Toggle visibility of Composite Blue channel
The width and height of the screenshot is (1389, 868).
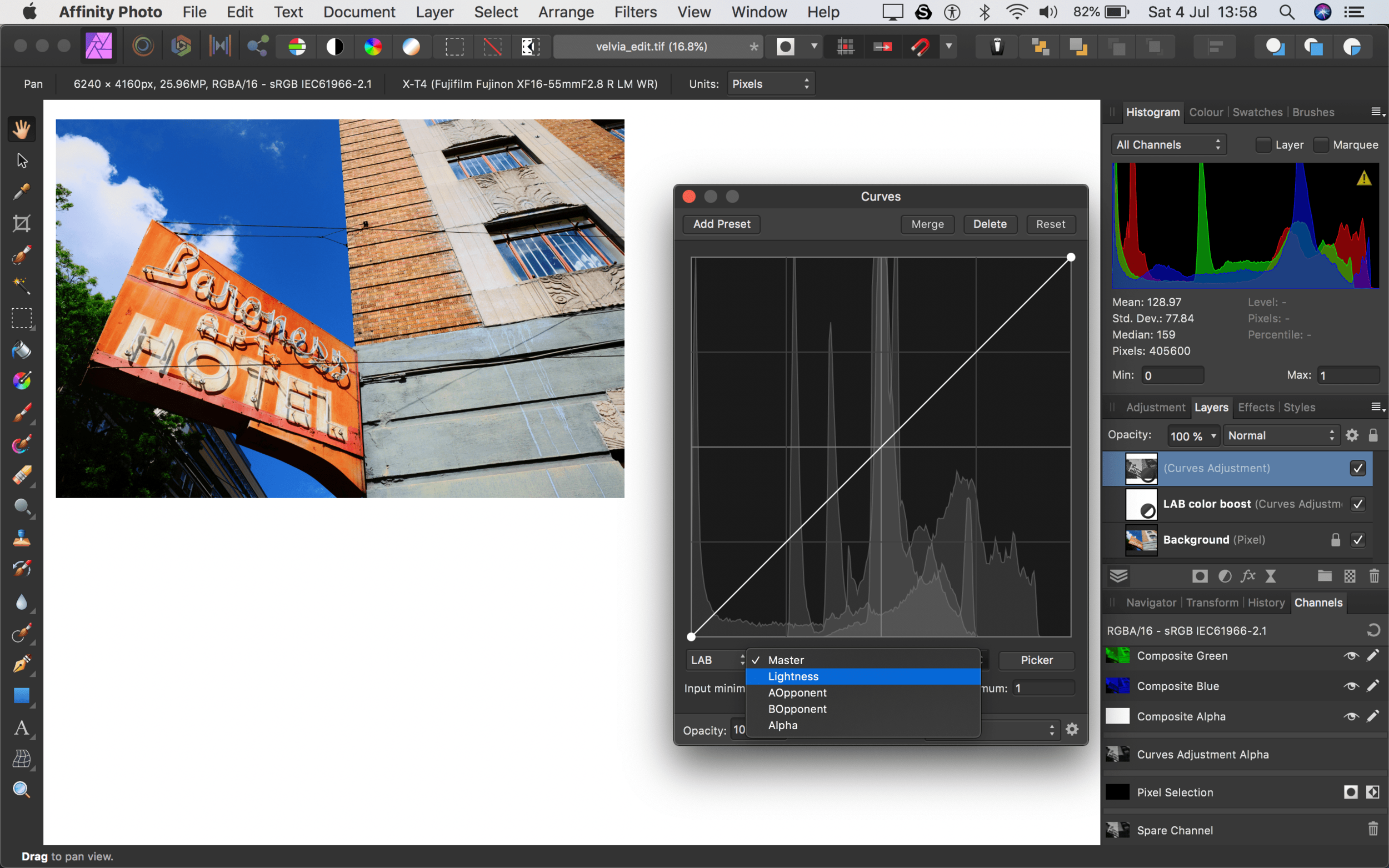point(1351,686)
